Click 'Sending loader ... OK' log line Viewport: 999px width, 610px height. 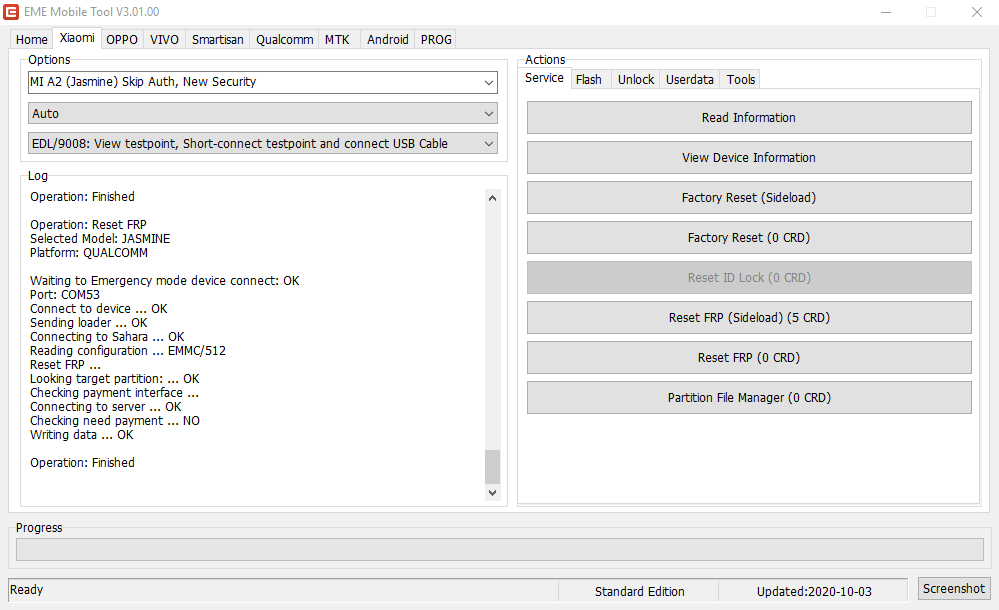89,323
